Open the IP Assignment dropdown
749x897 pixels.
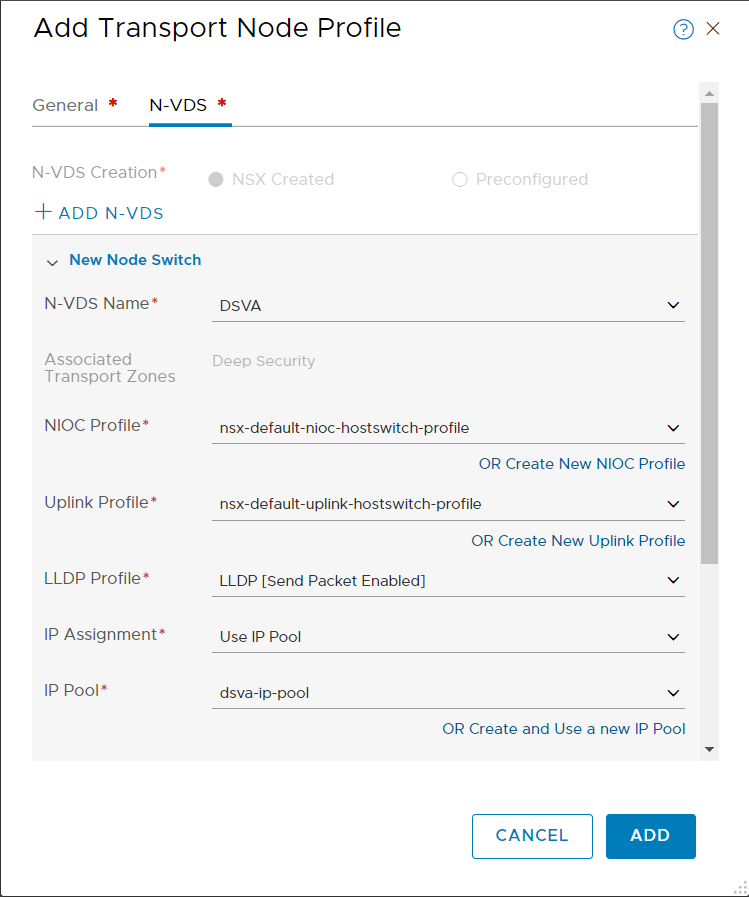448,637
